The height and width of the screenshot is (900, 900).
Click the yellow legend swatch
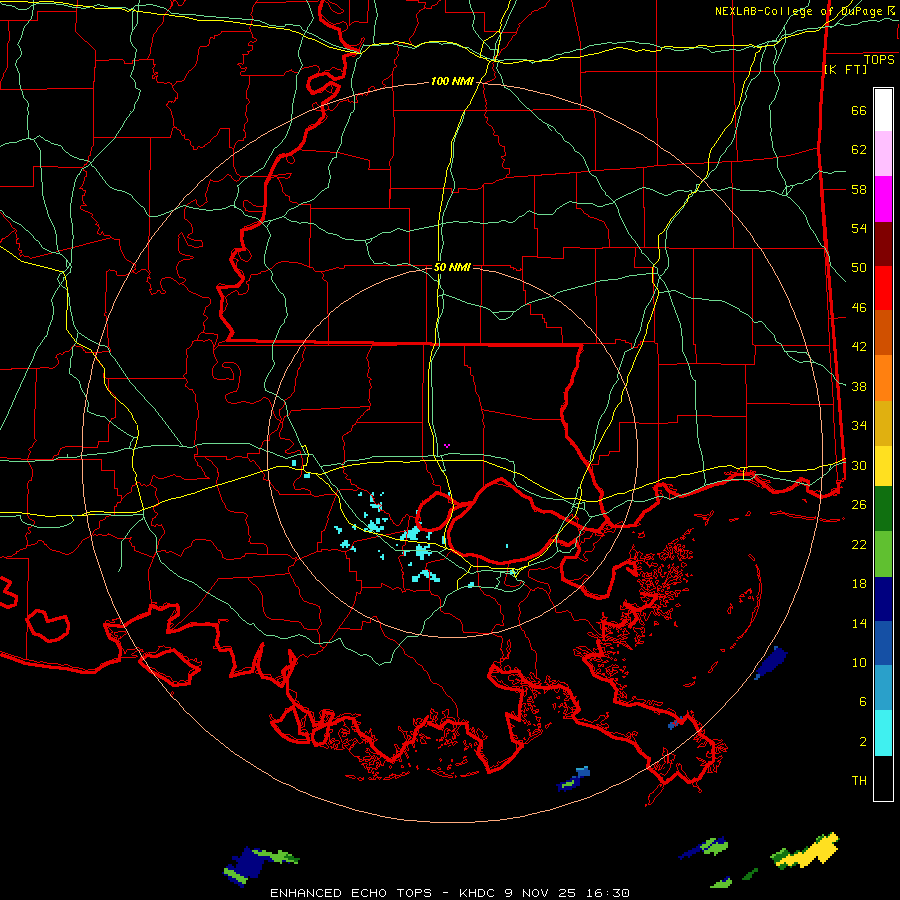point(883,466)
